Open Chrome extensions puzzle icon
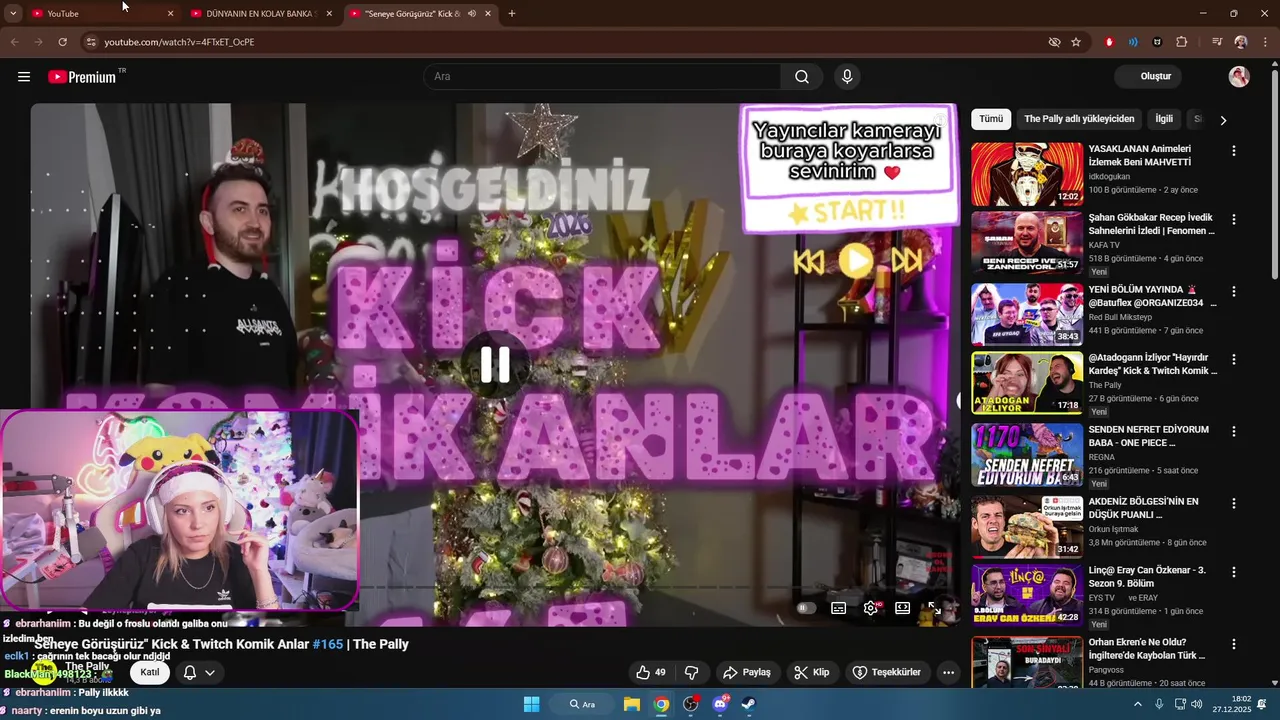This screenshot has width=1280, height=720. coord(1182,42)
